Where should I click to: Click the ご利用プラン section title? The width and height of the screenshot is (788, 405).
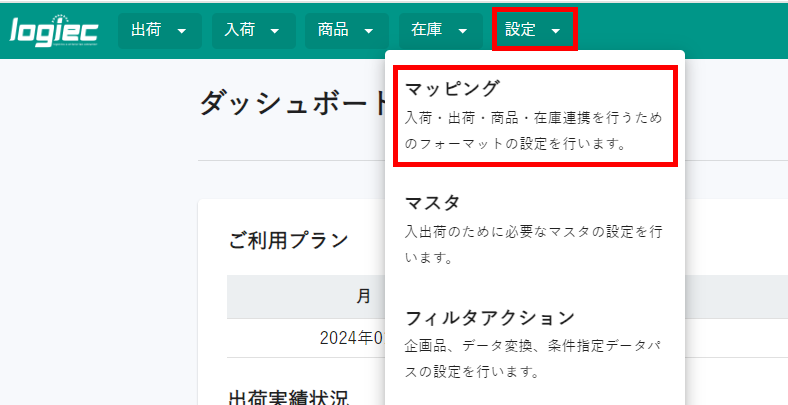click(x=289, y=240)
